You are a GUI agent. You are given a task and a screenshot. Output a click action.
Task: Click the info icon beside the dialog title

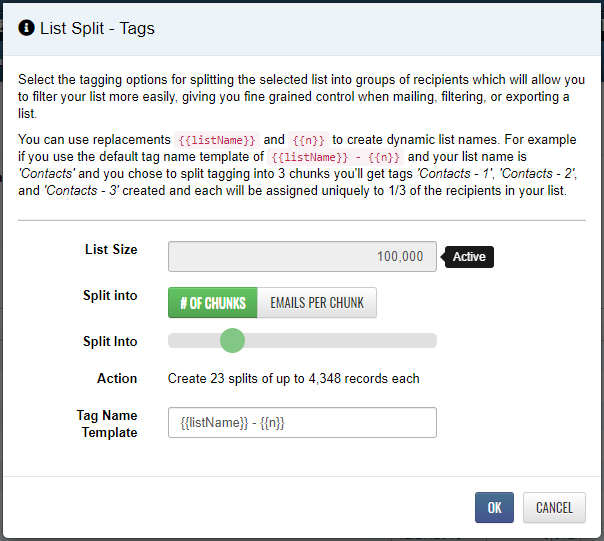click(27, 28)
